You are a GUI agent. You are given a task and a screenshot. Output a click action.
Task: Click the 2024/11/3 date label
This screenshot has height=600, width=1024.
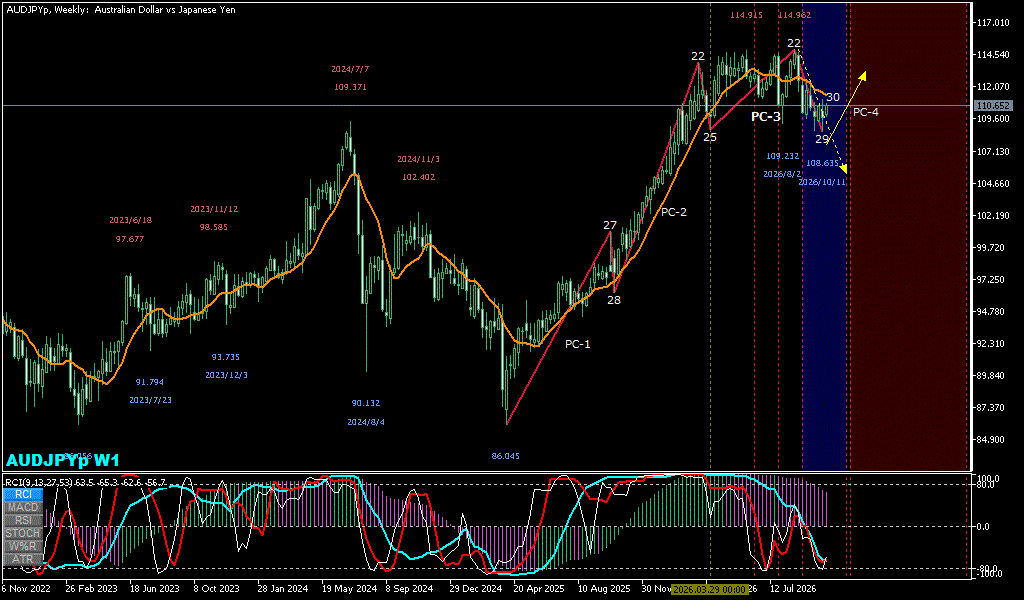point(419,159)
